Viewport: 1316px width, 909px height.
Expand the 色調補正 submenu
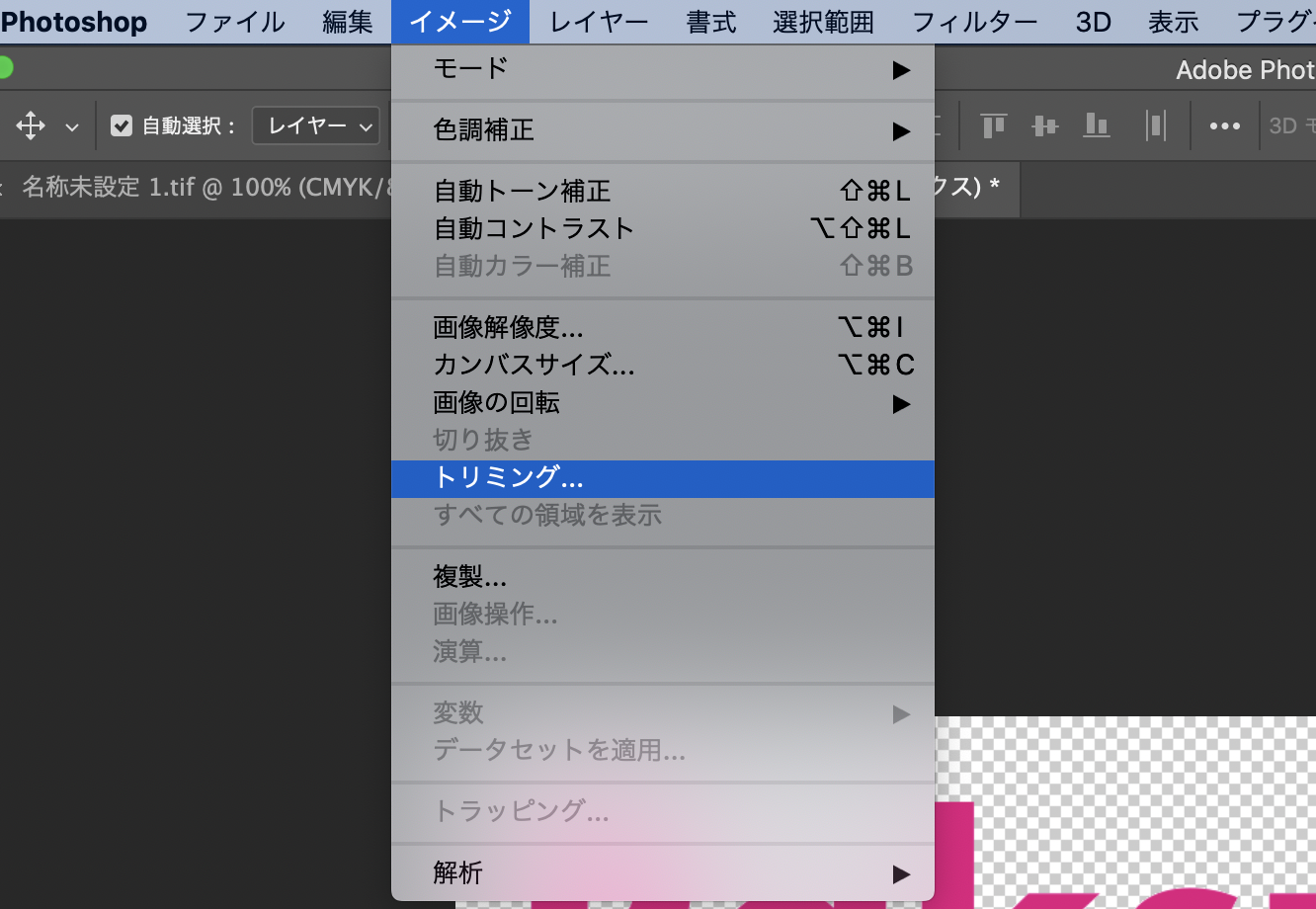662,130
